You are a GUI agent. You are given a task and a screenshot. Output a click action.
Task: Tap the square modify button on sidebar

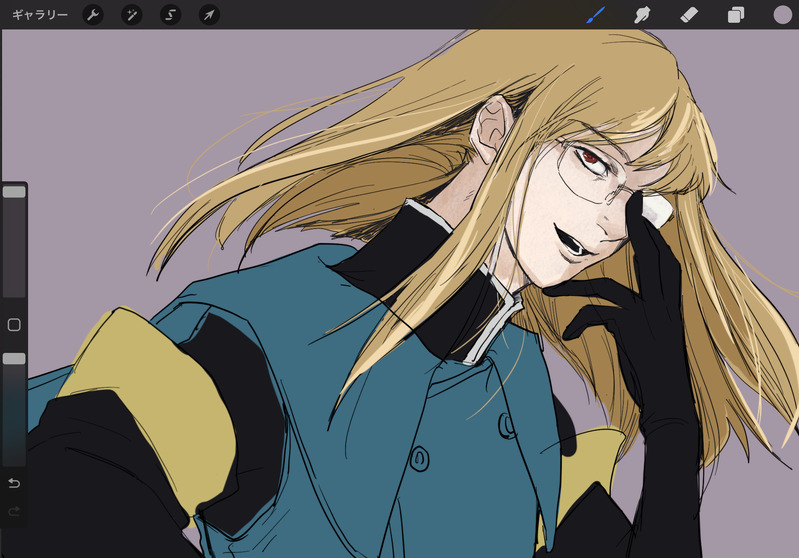(x=14, y=325)
